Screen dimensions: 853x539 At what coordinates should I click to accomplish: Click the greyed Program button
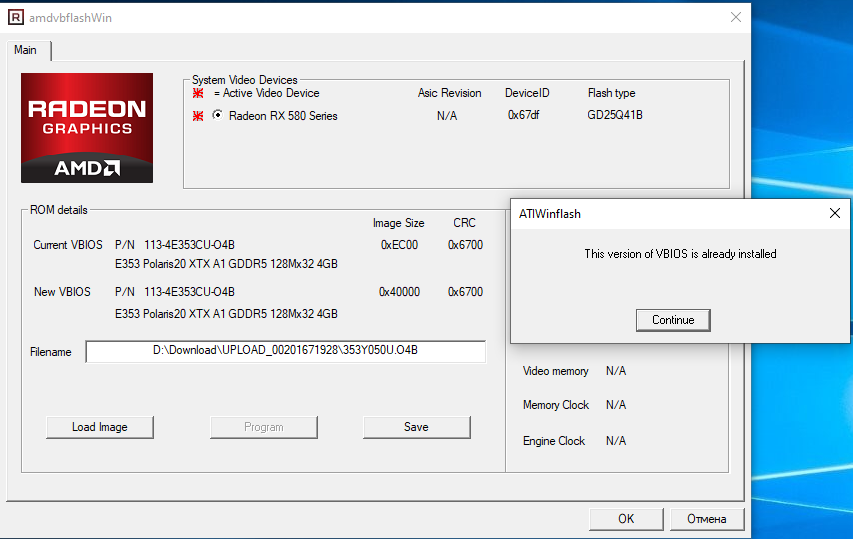point(263,427)
